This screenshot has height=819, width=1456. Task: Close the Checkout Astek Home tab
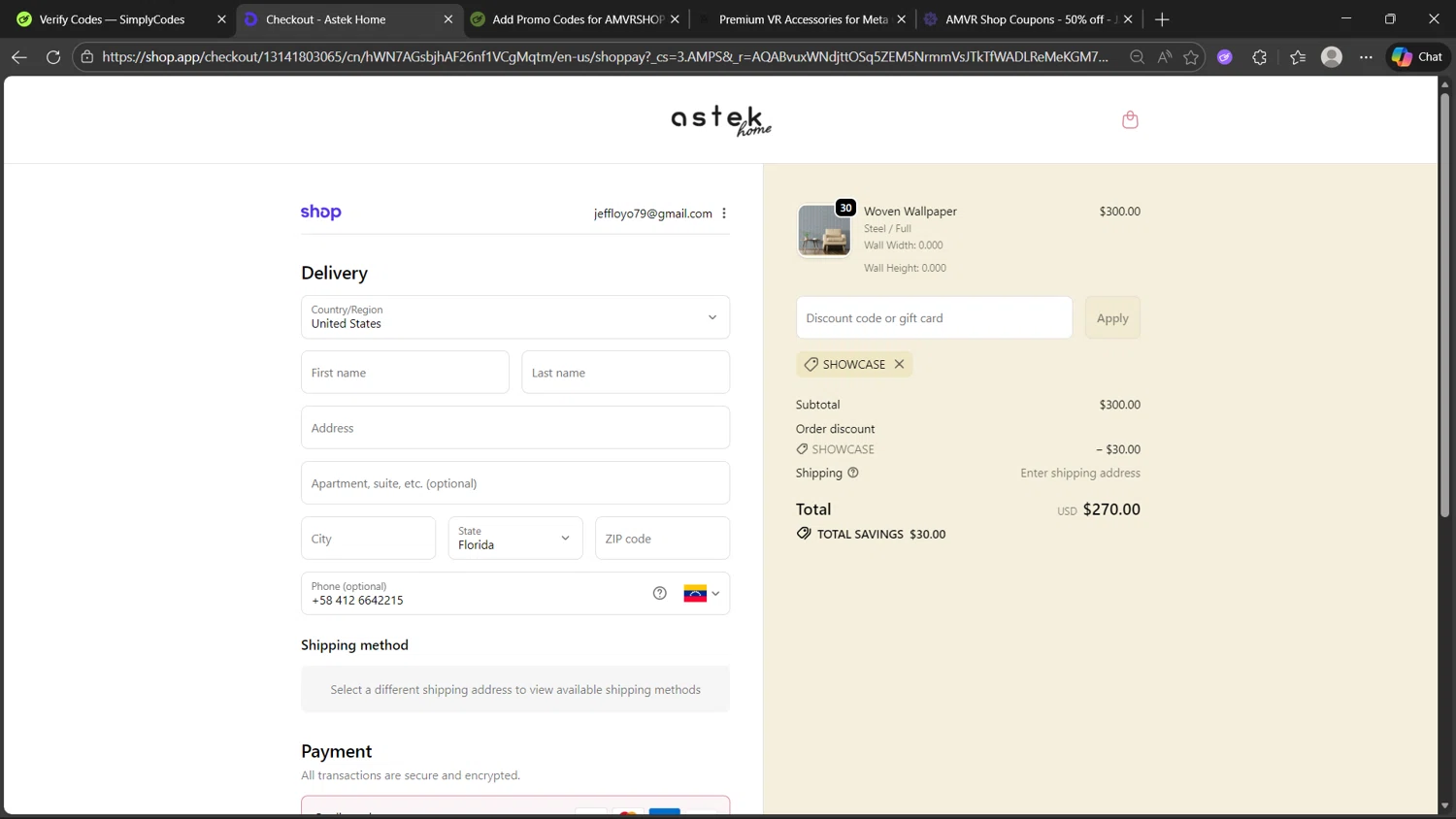(447, 19)
